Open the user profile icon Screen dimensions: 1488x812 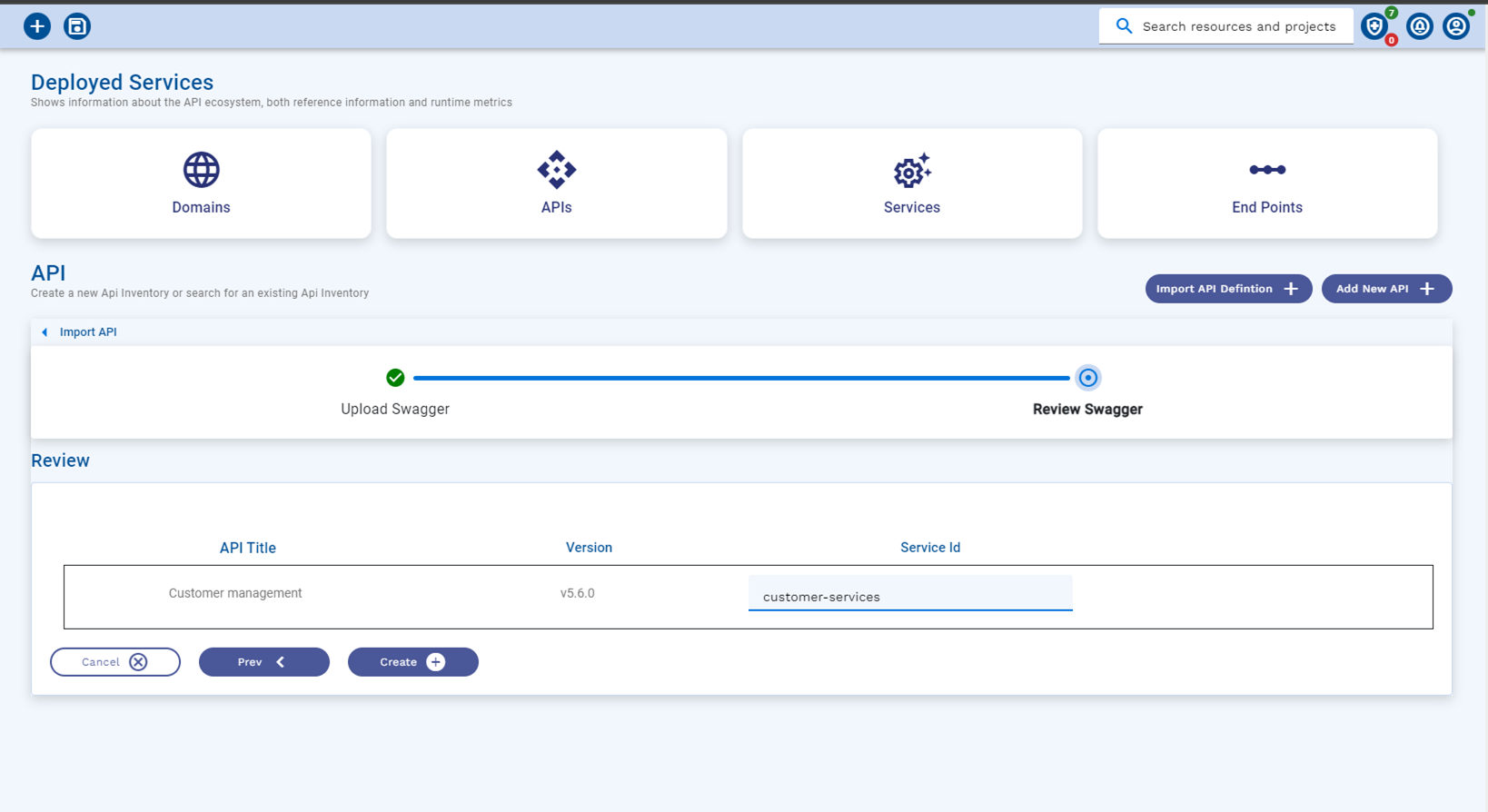(1456, 26)
